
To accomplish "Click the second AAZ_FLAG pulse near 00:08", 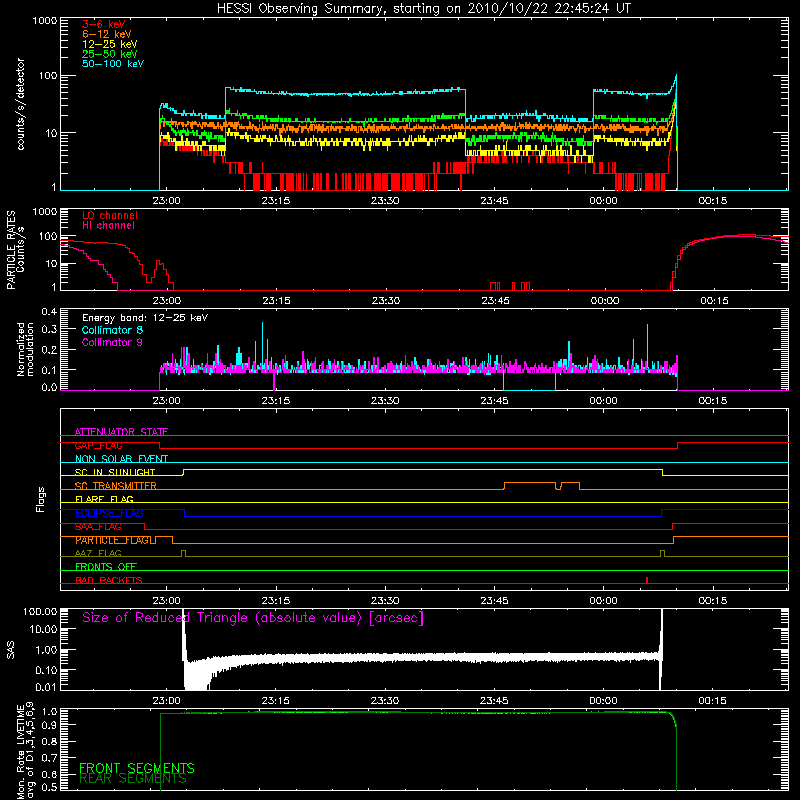I will [662, 553].
